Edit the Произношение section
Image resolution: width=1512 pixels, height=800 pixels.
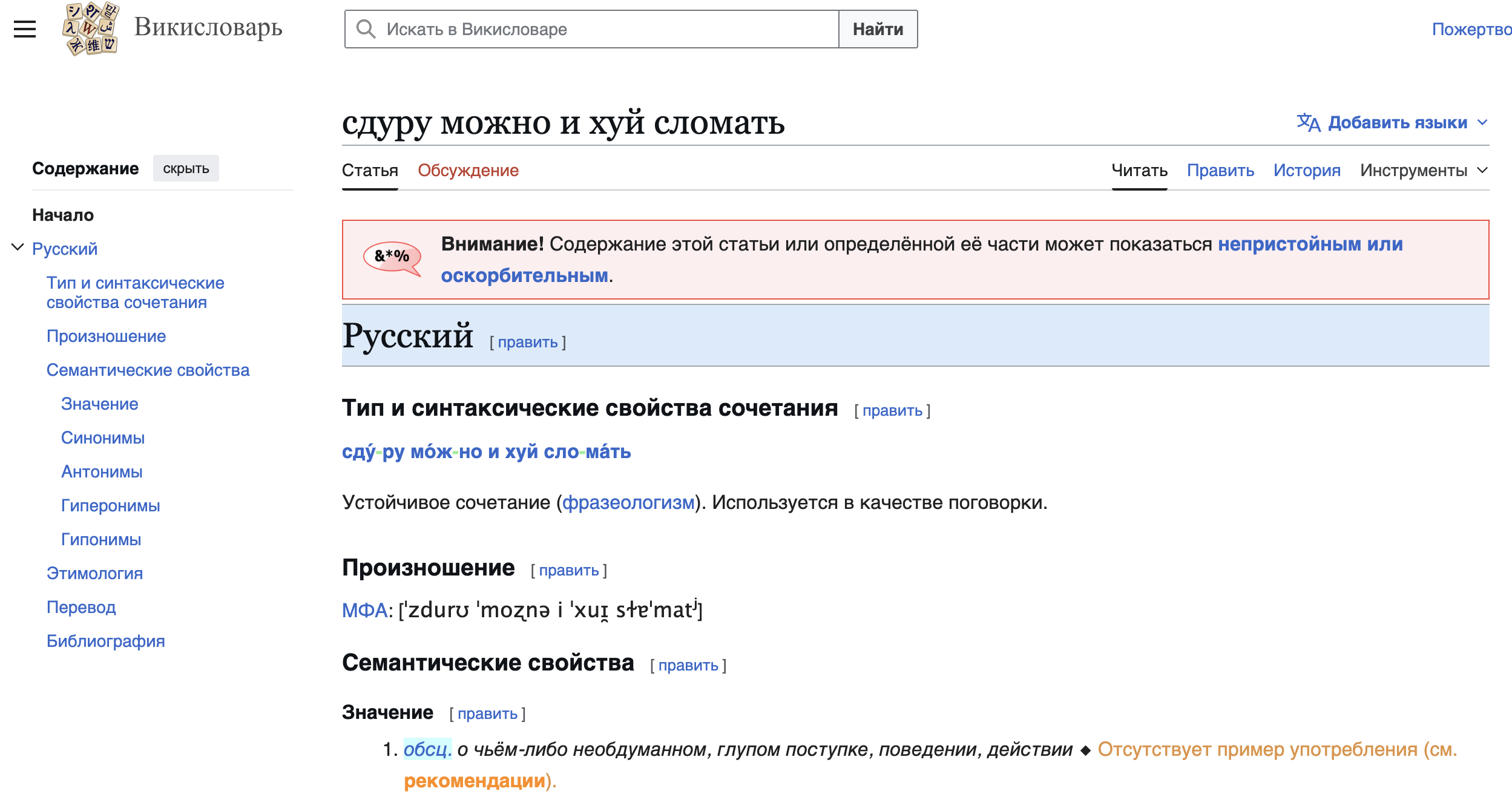[568, 570]
